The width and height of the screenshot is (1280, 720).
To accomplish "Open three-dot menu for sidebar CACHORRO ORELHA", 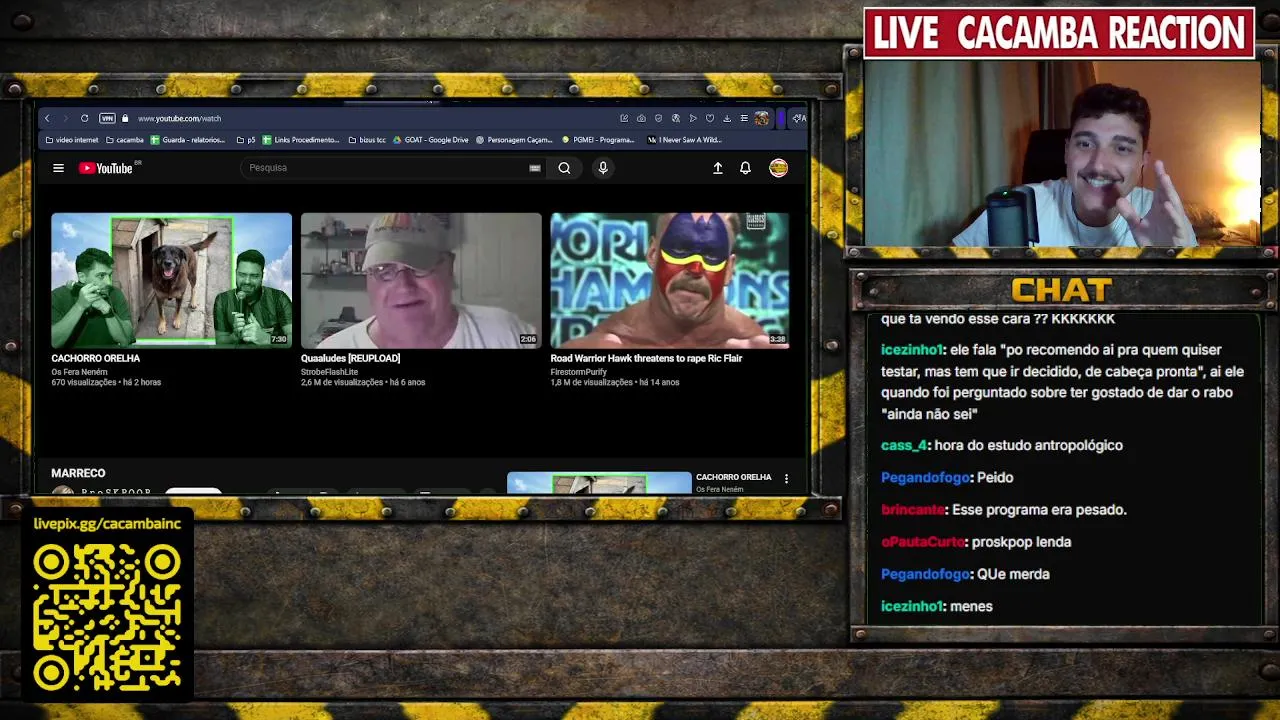I will (786, 479).
